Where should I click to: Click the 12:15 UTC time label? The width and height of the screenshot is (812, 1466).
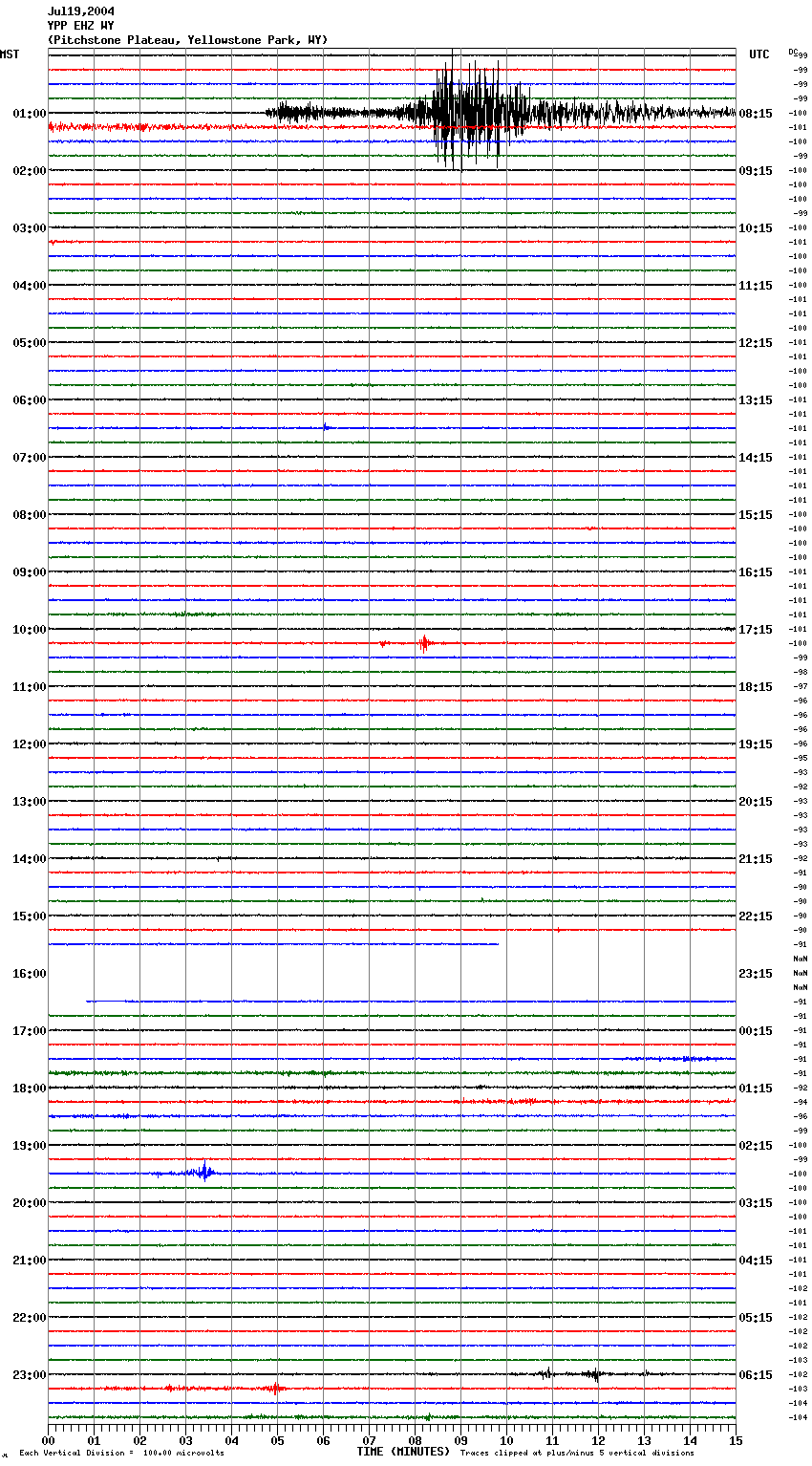756,343
